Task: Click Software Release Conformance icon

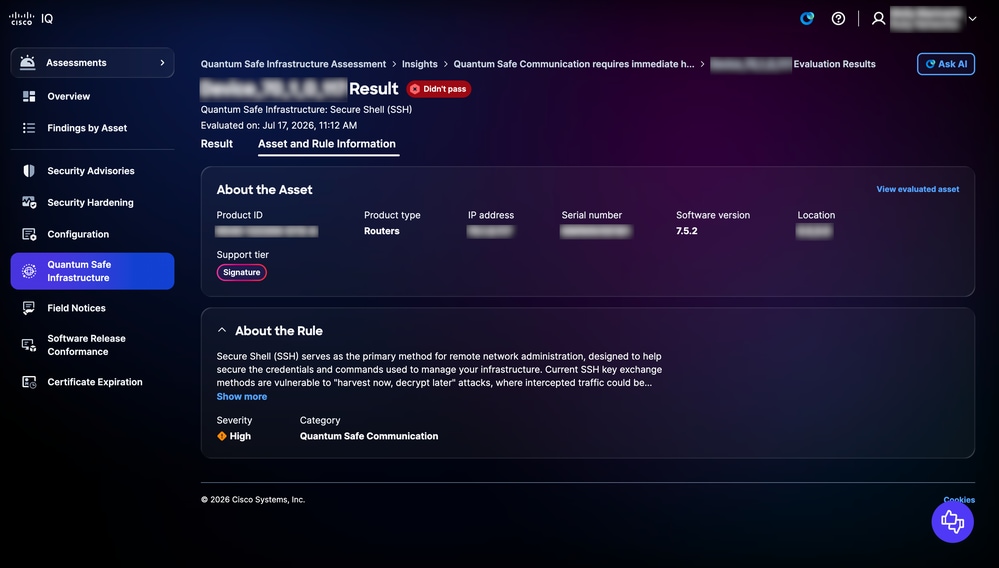Action: pyautogui.click(x=29, y=345)
